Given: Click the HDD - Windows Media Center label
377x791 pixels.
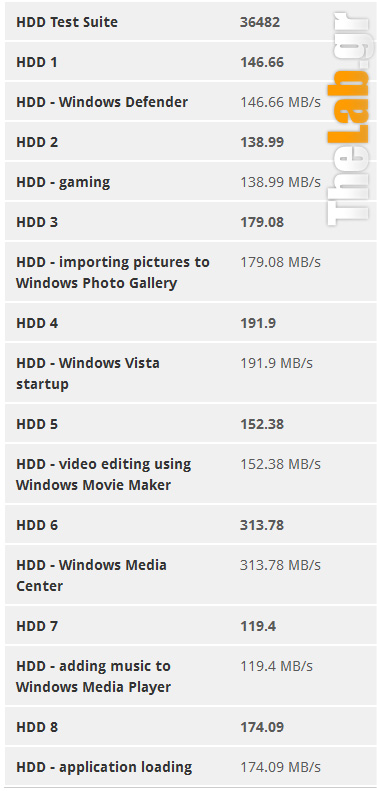Looking at the screenshot, I should tap(91, 575).
